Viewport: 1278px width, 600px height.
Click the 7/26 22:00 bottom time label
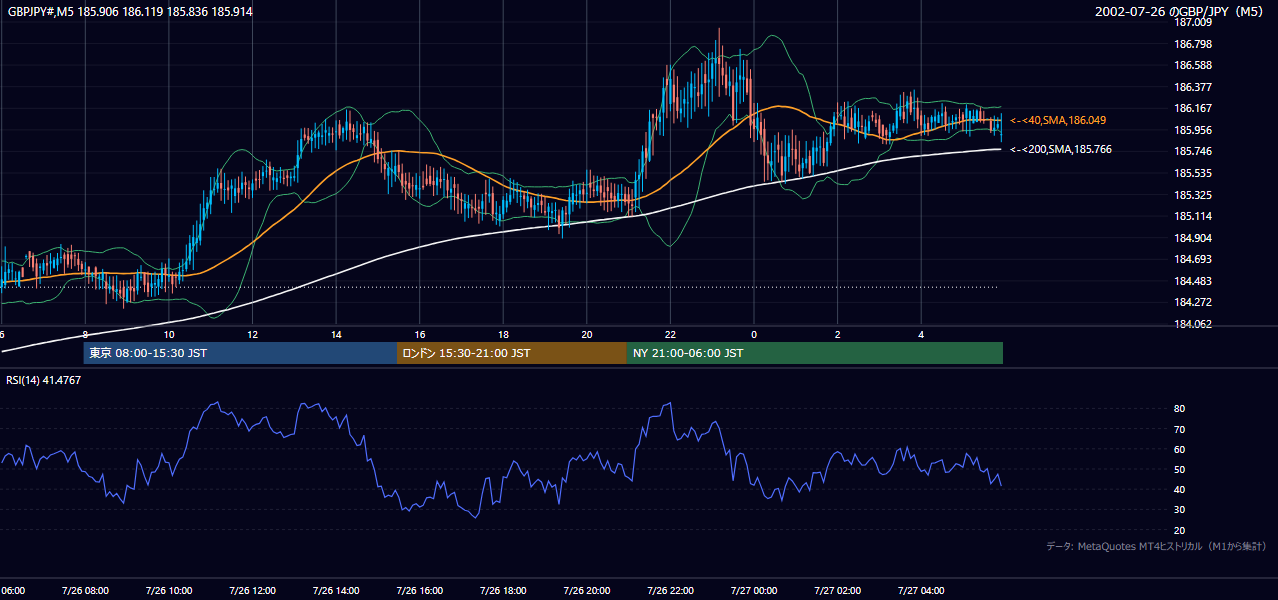coord(671,591)
